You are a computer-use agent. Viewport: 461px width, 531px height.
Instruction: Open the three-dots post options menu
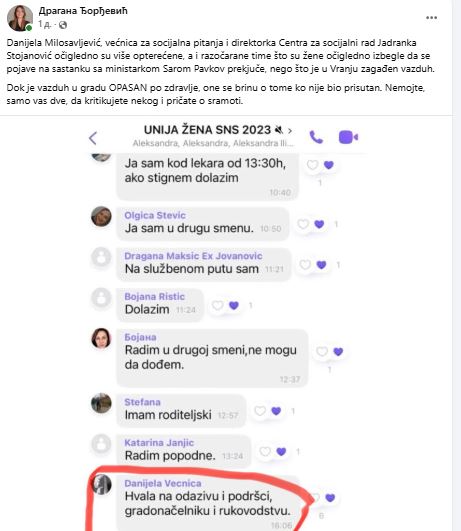431,18
